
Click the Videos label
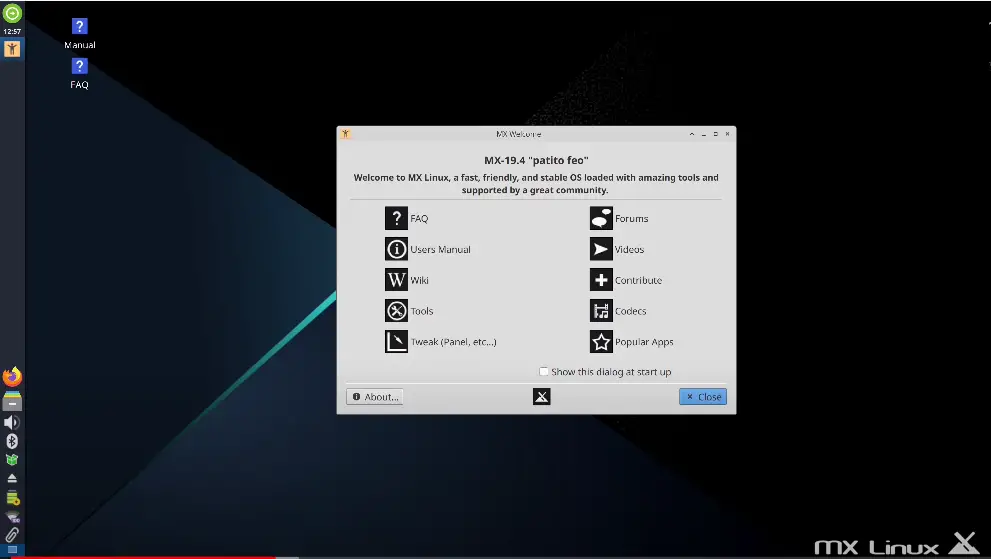tap(629, 249)
